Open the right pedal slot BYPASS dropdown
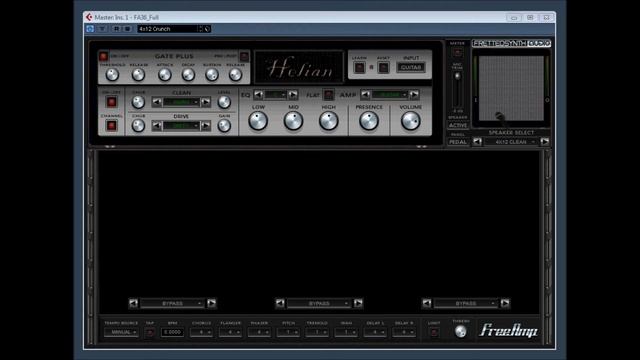The width and height of the screenshot is (640, 360). click(466, 304)
